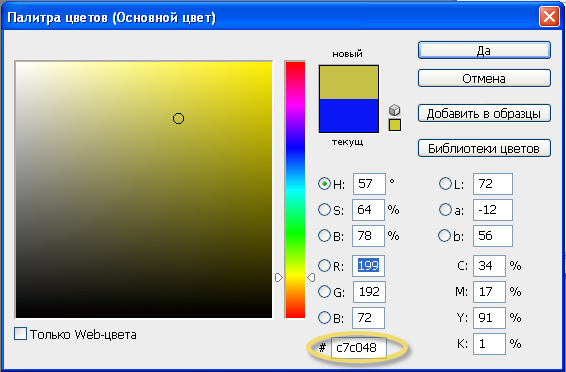Click the dialog title Палитра цветов (Основной цвет)
The image size is (566, 372).
coord(112,17)
